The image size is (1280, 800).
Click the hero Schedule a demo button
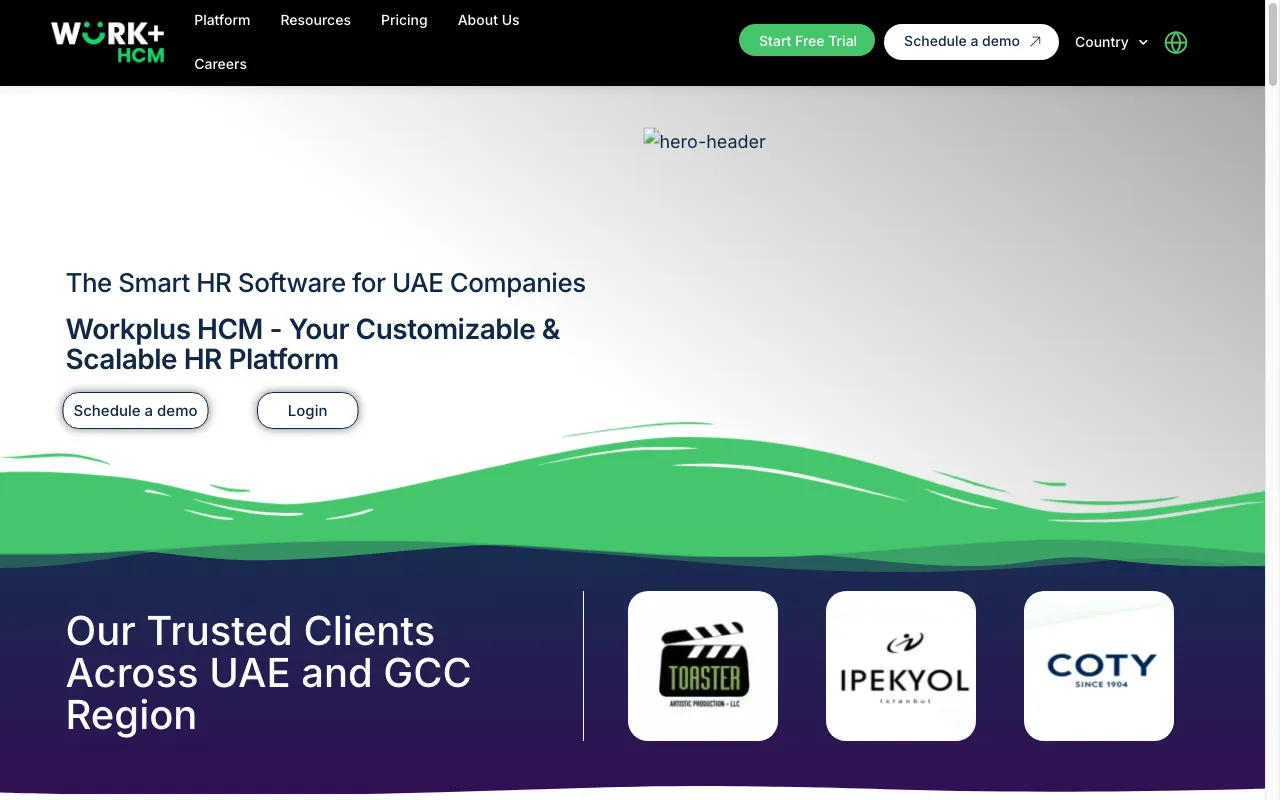point(135,411)
